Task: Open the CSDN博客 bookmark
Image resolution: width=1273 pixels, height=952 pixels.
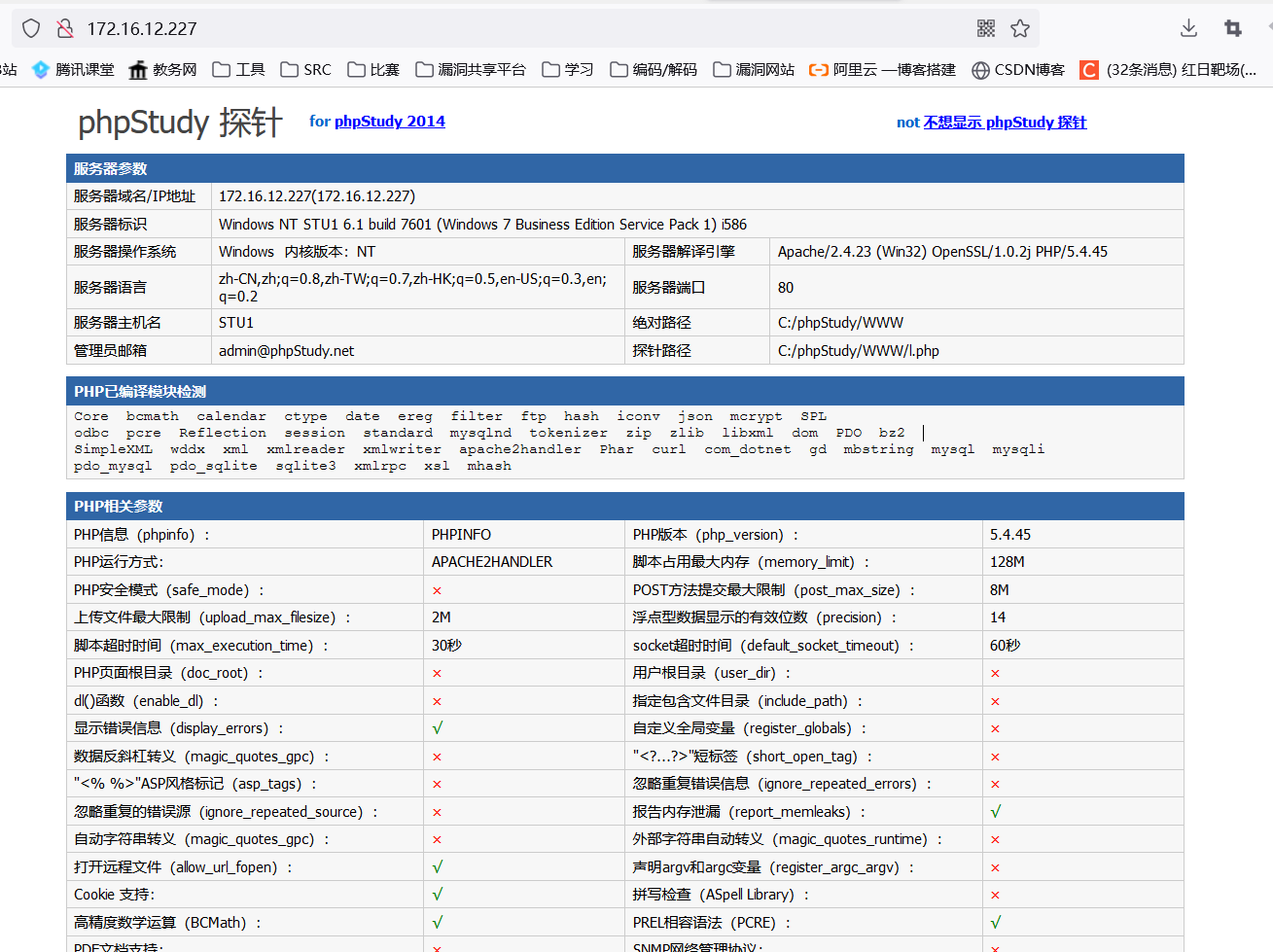Action: pos(1018,69)
